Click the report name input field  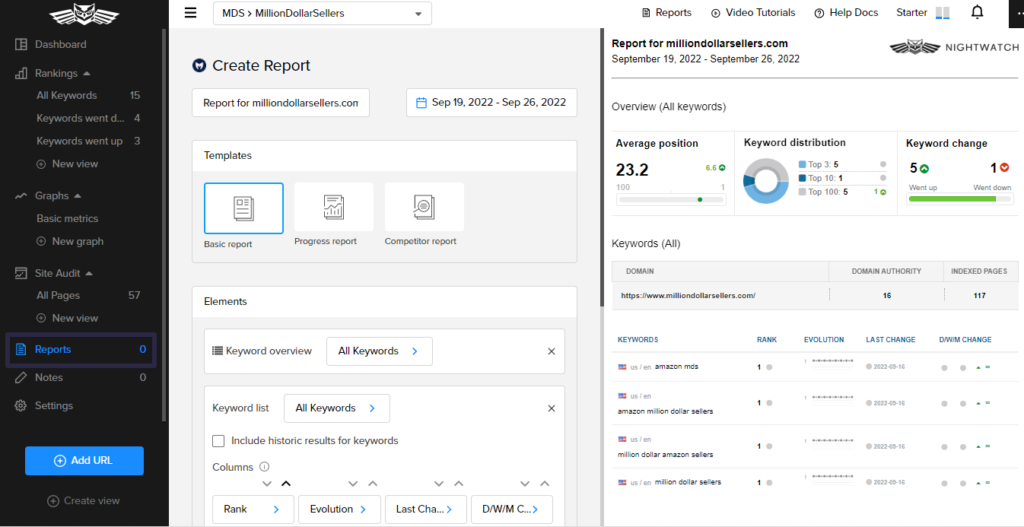(x=281, y=103)
